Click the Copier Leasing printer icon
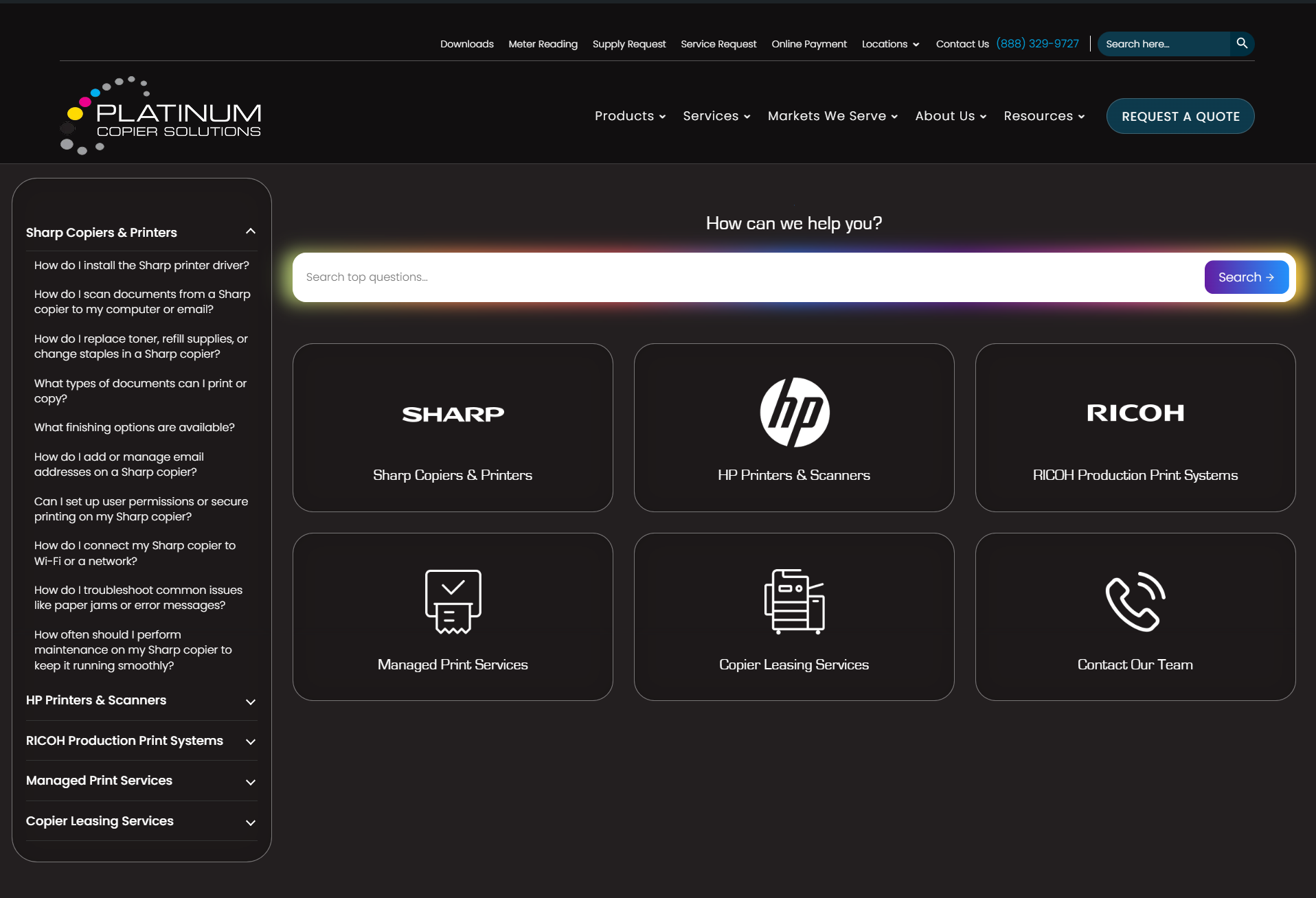 pyautogui.click(x=795, y=601)
